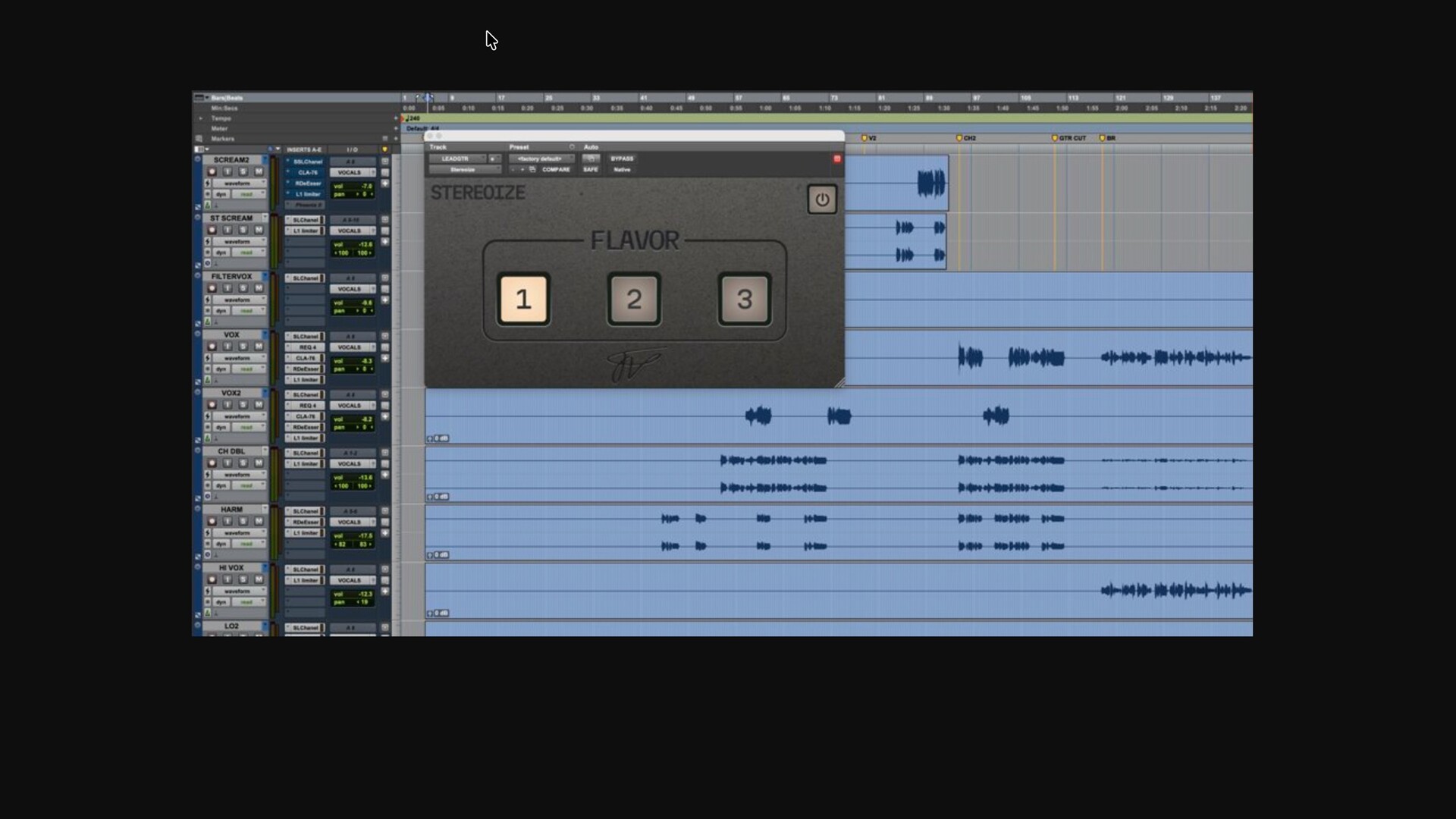Select Flavor 2 in Stereoize

(634, 300)
